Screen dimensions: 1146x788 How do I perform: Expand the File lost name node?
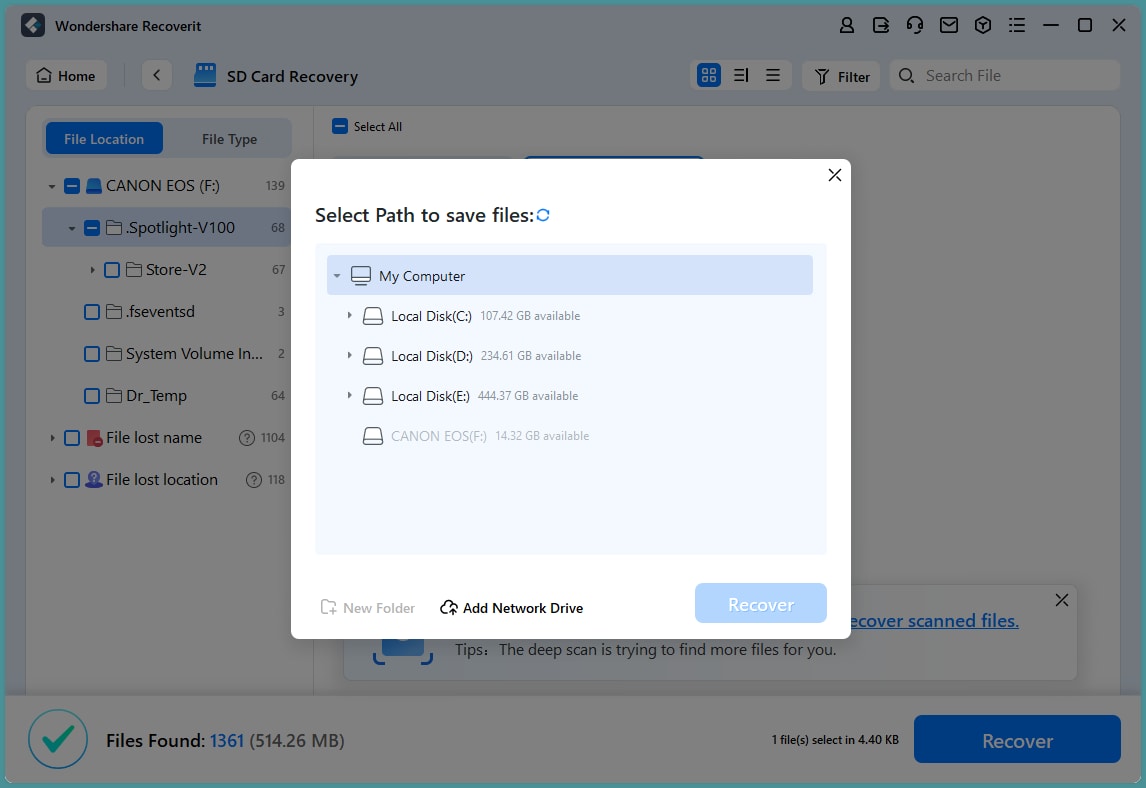tap(52, 438)
